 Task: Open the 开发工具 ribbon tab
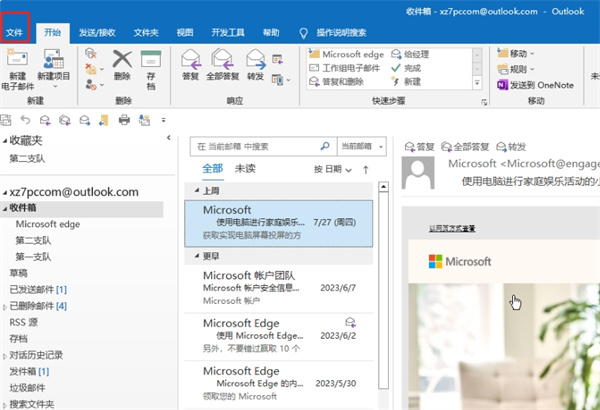click(x=228, y=33)
